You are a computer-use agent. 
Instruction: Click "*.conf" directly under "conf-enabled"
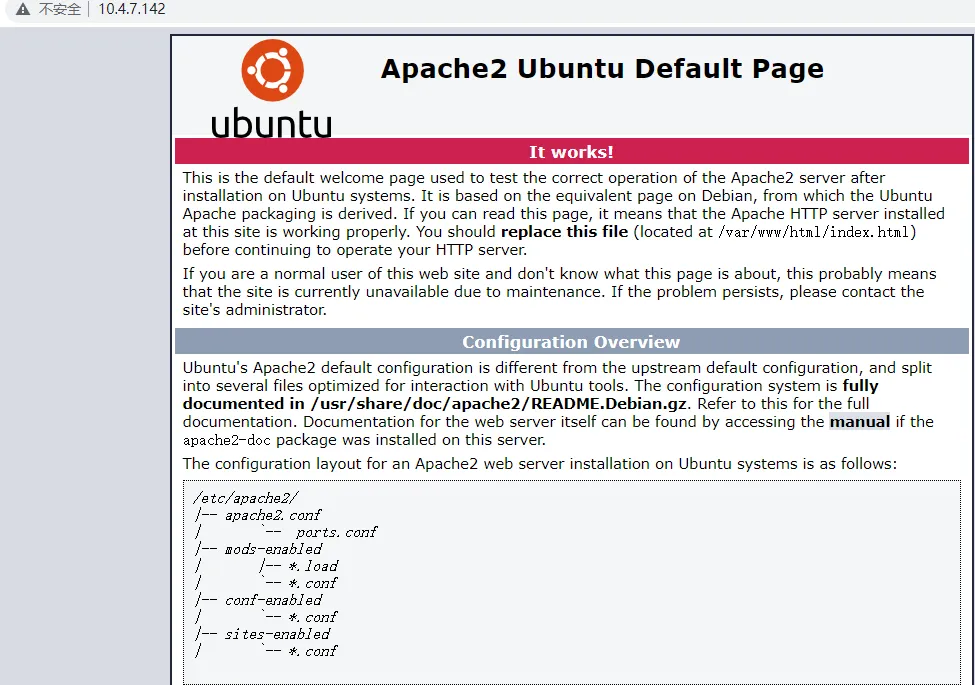coord(313,617)
